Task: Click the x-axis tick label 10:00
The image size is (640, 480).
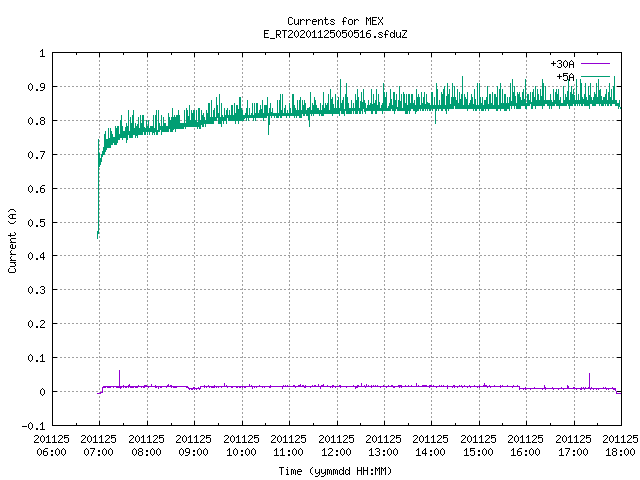Action: [x=241, y=452]
